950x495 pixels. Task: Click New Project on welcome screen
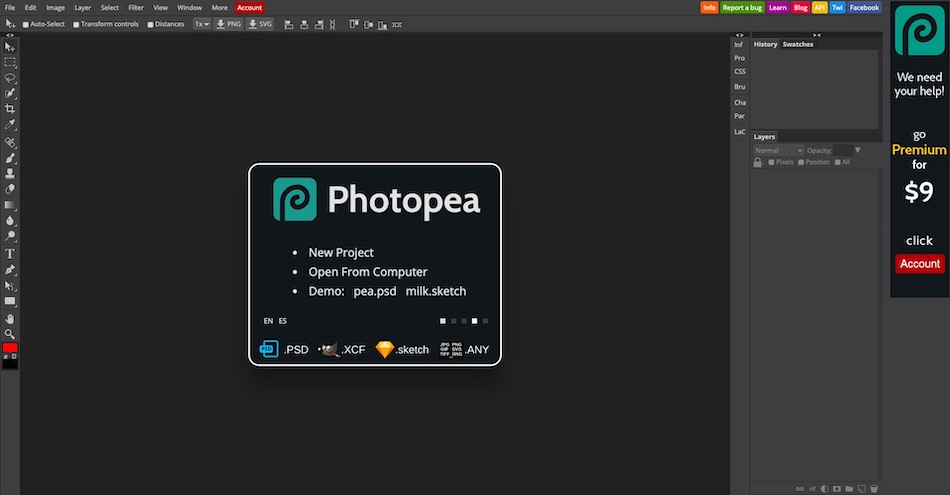(x=341, y=253)
